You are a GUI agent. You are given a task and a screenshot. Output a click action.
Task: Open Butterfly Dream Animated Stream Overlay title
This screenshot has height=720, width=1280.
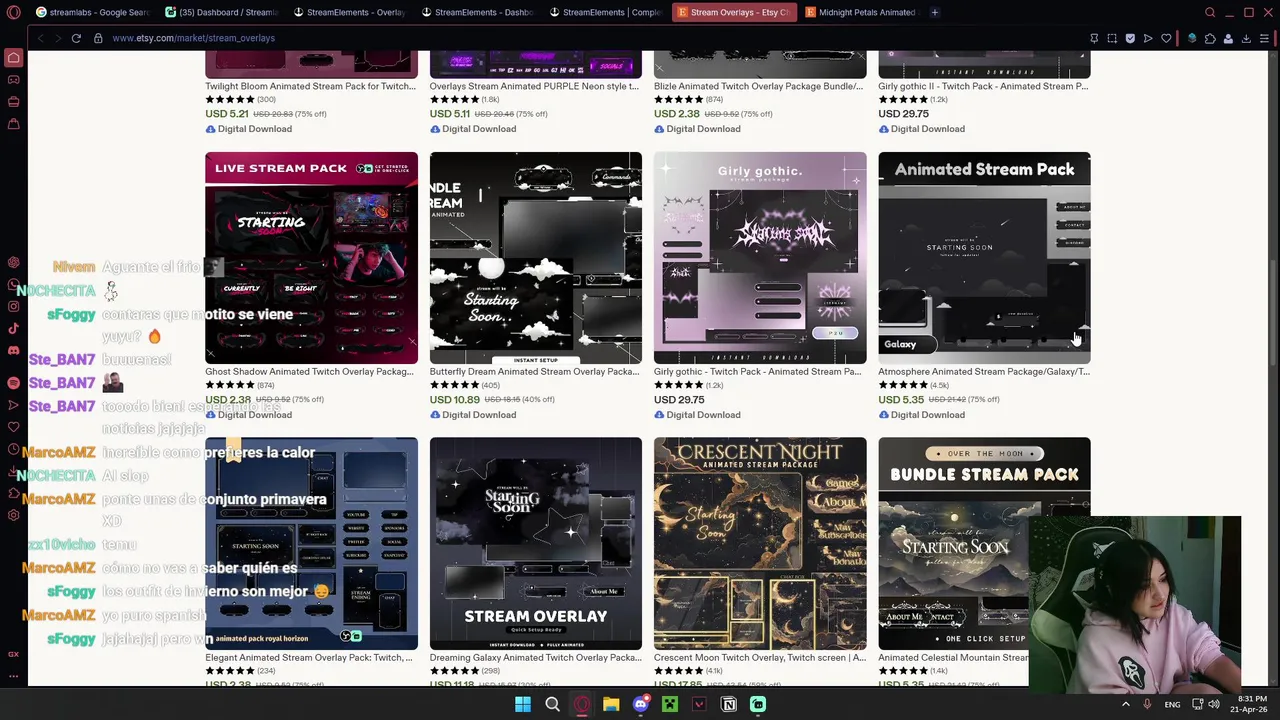(534, 372)
